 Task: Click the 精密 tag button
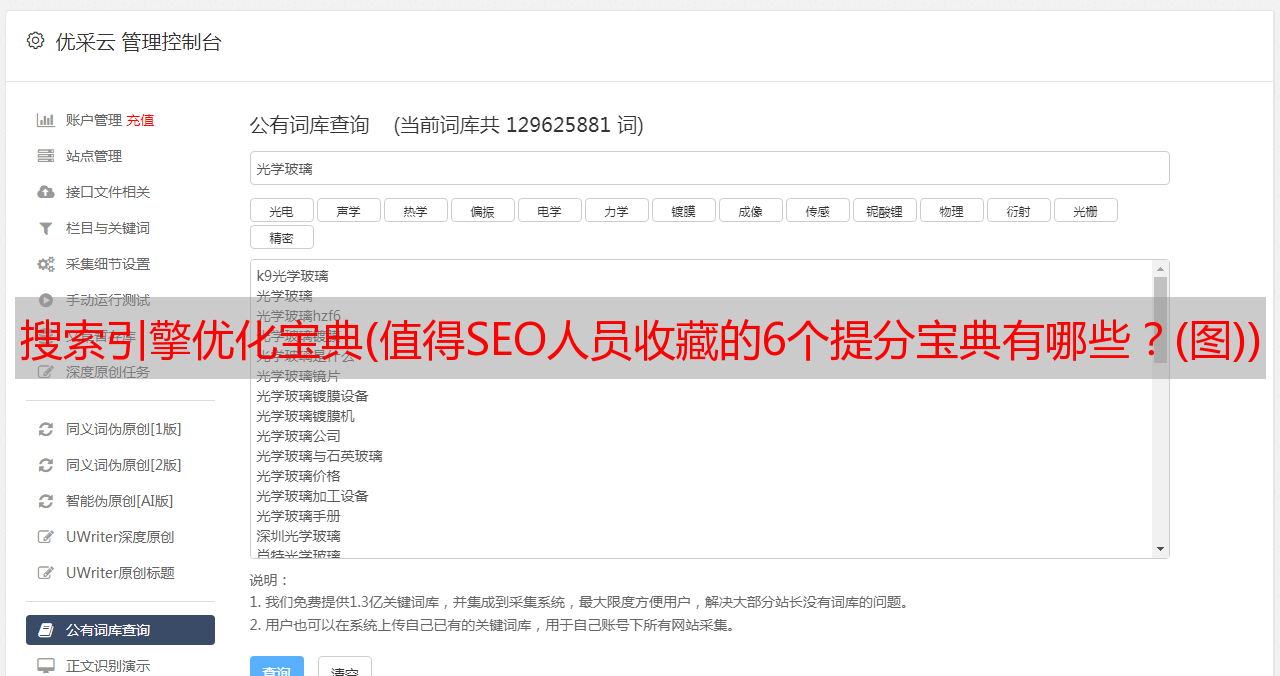click(x=281, y=237)
